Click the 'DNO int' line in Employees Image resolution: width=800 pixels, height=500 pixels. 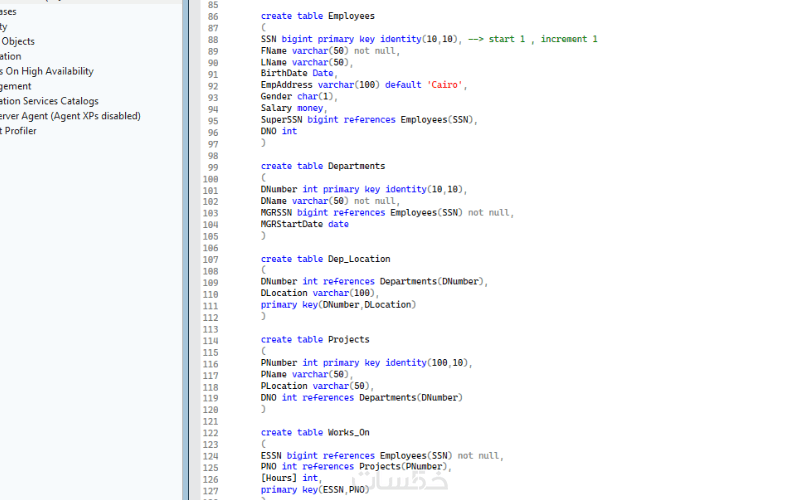(279, 131)
